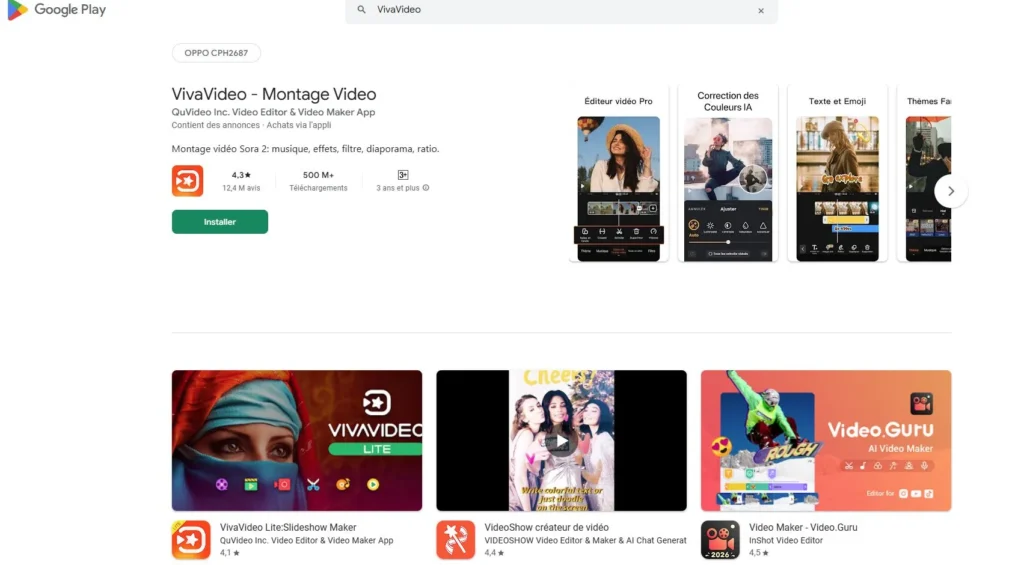
Task: Open the Video.Guru AI Video Maker banner
Action: click(825, 440)
